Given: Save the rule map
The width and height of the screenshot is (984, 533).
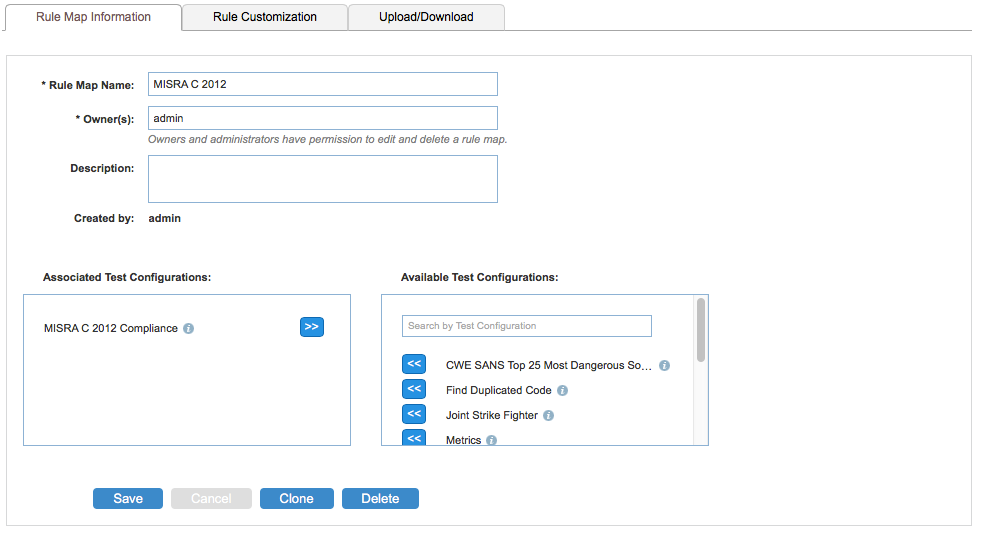Looking at the screenshot, I should 128,498.
